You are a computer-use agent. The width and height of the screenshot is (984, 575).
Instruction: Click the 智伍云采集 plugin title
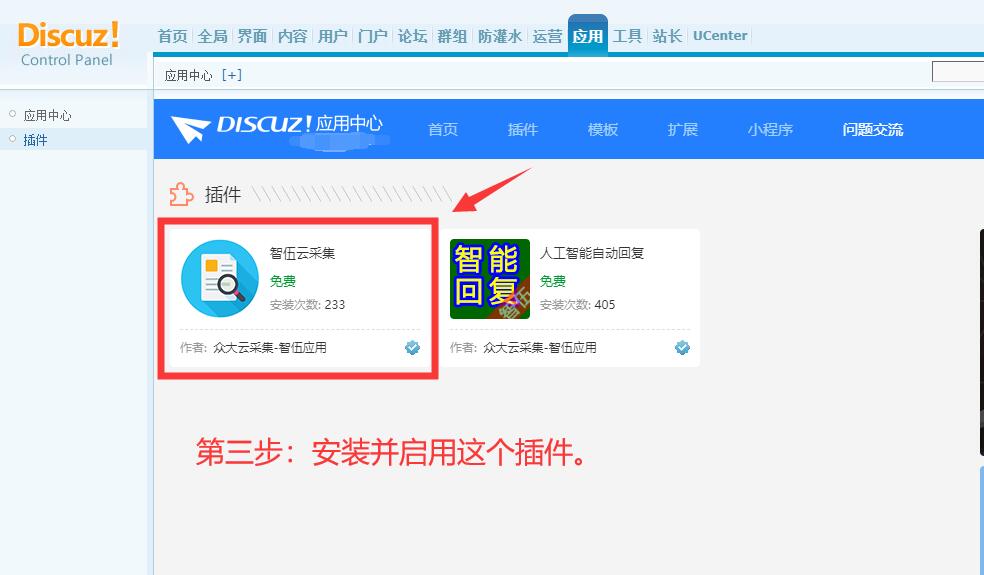(302, 253)
